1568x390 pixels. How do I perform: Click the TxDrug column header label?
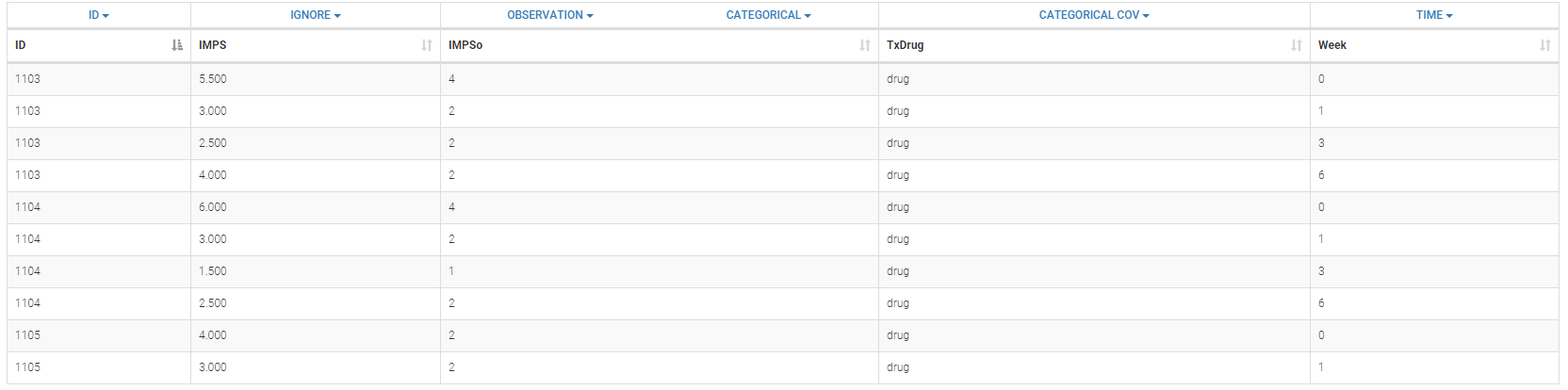click(x=905, y=45)
